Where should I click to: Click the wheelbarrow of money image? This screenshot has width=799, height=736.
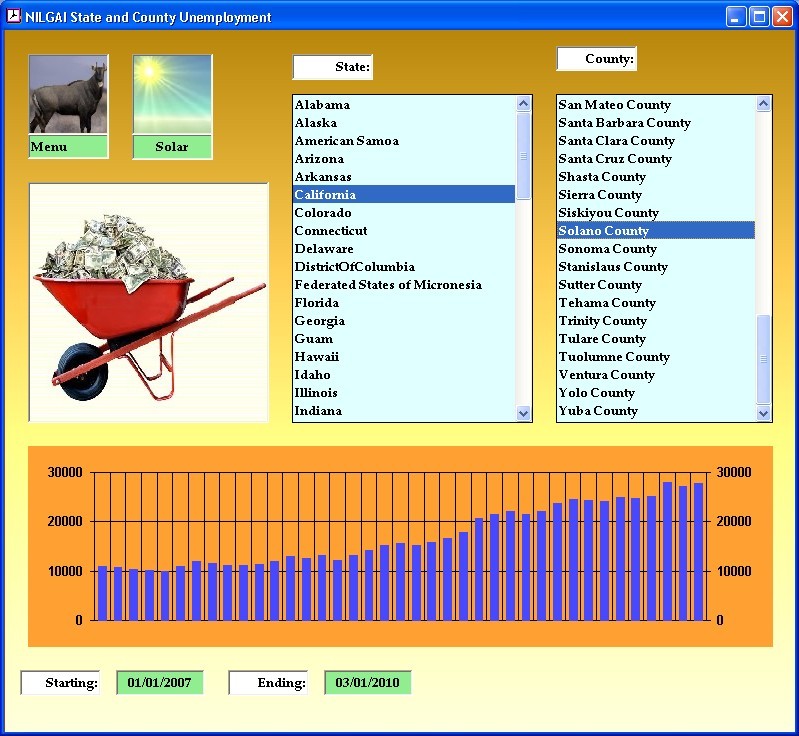(149, 302)
